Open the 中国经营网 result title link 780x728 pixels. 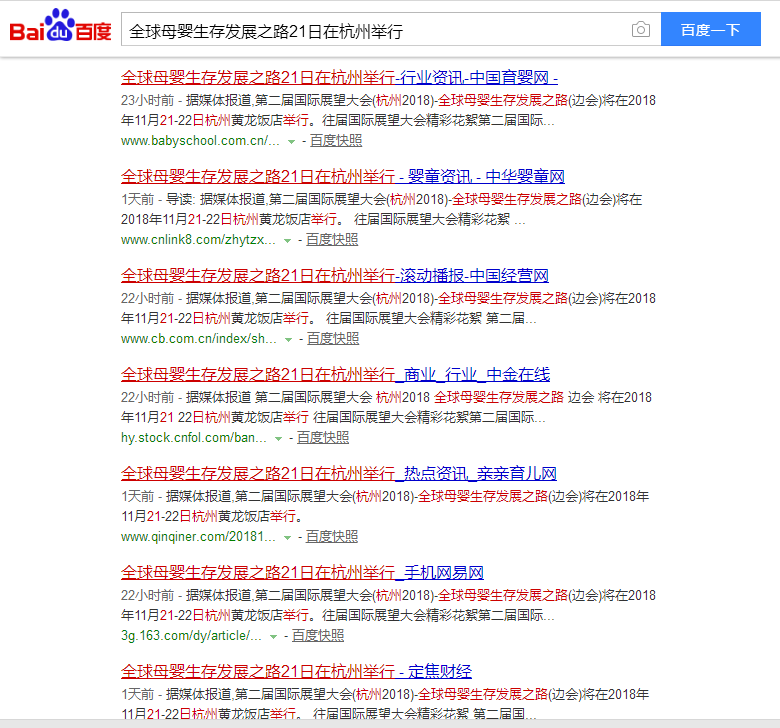335,276
